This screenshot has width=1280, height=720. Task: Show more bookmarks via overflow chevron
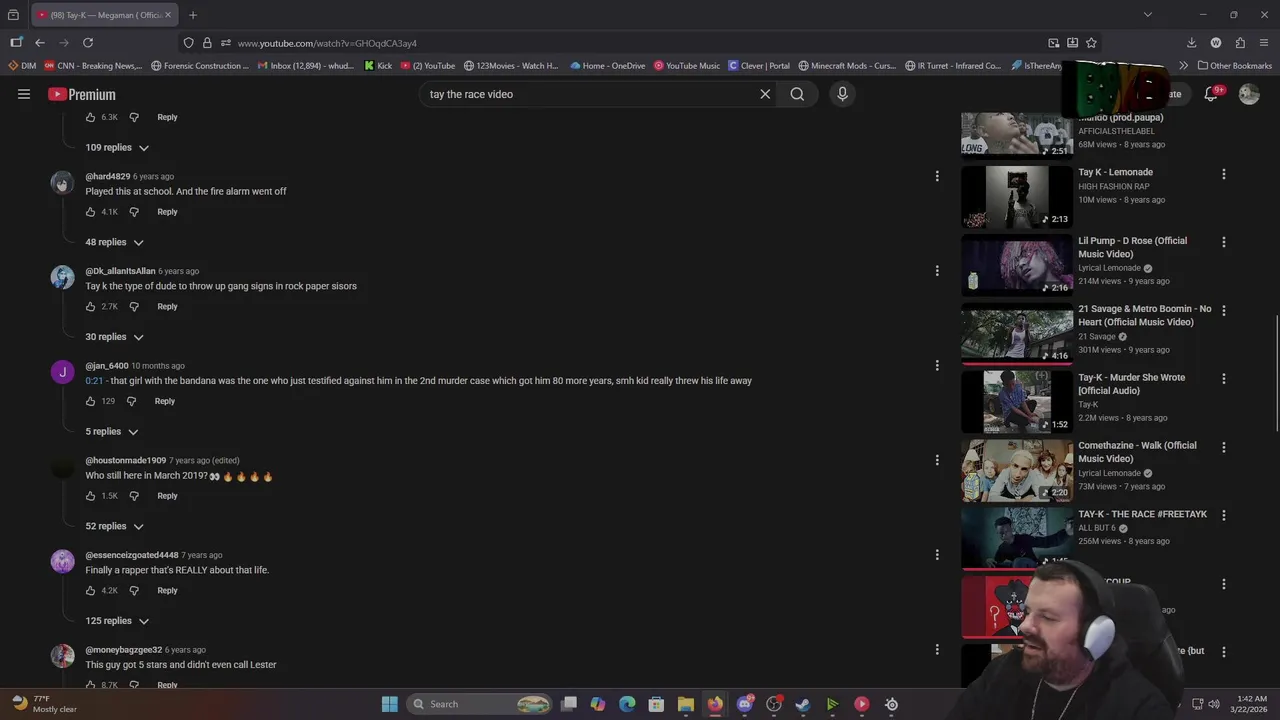coord(1183,66)
